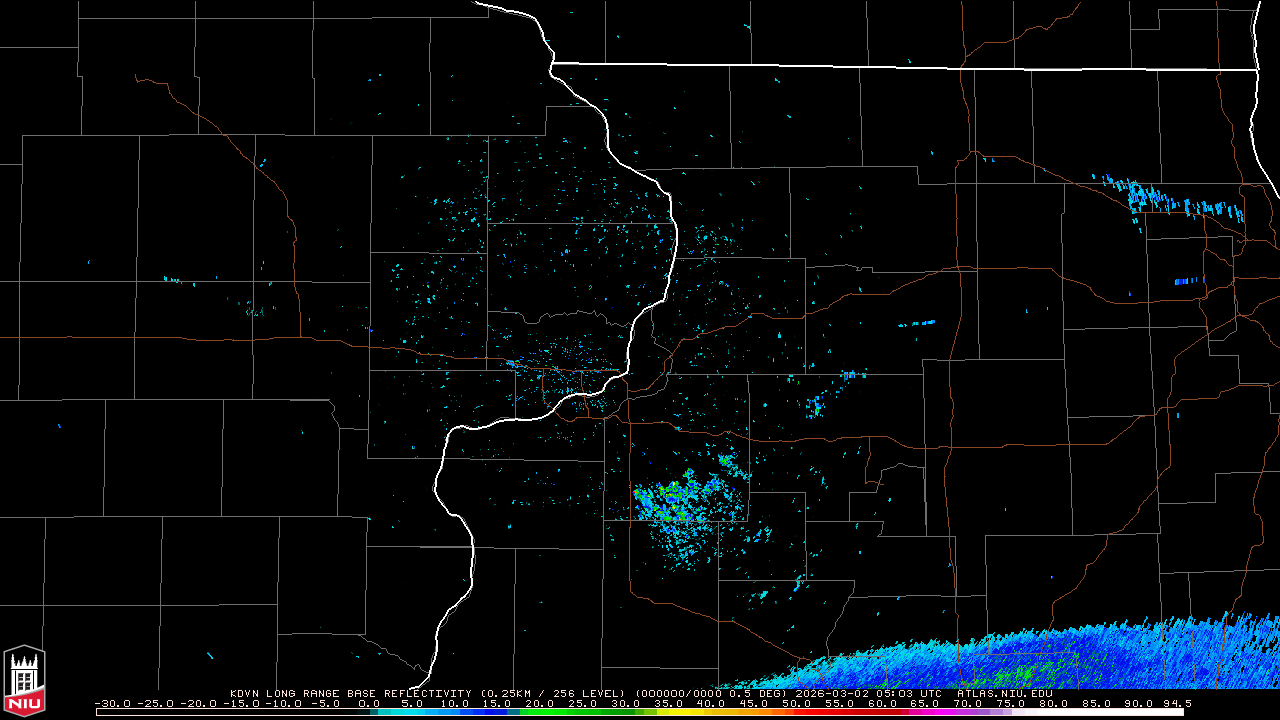
Task: Click the NIU logo in the corner
Action: click(24, 681)
